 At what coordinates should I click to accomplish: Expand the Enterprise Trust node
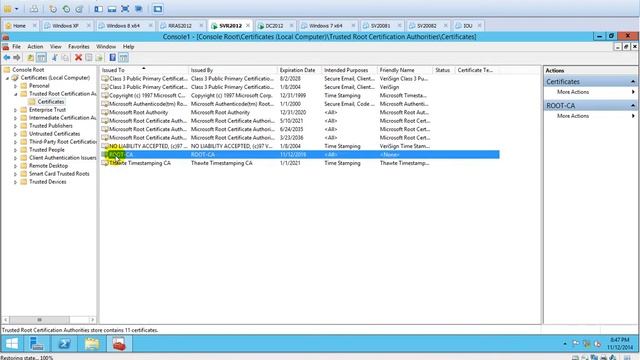pyautogui.click(x=16, y=110)
